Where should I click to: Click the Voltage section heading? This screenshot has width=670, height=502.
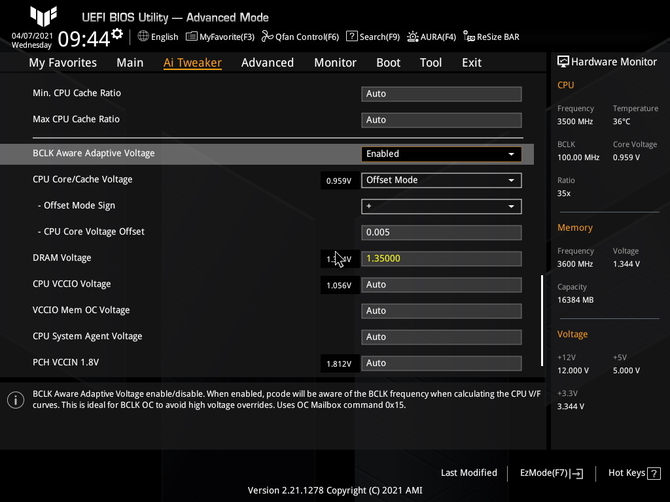point(572,335)
